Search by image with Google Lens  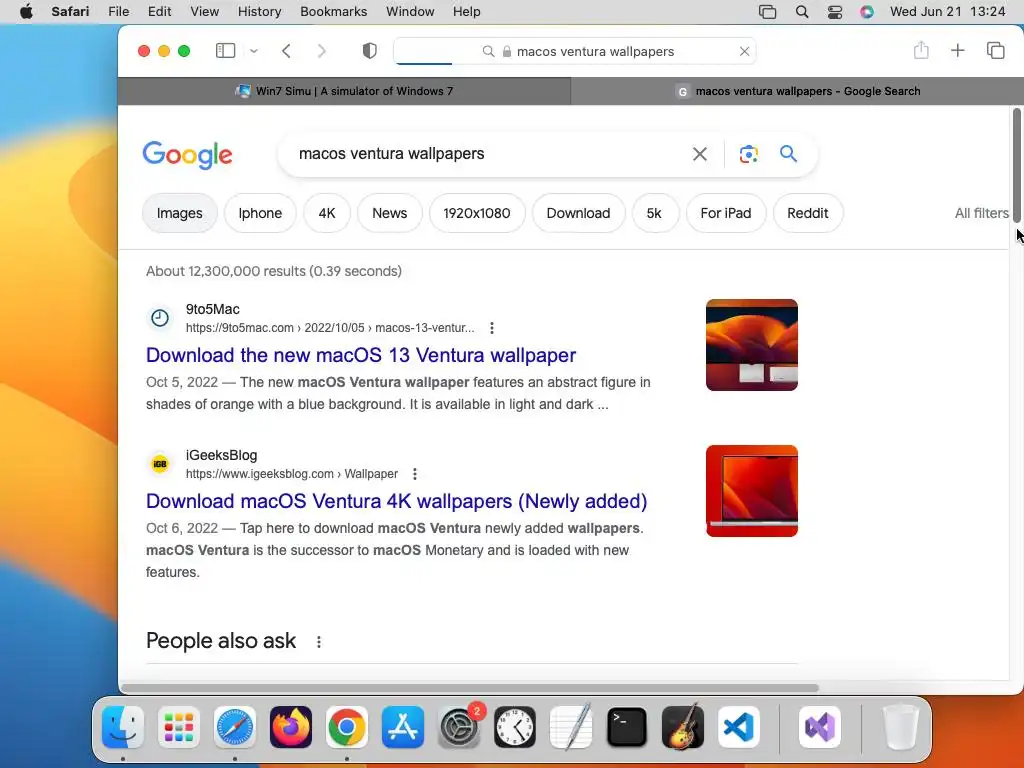click(x=748, y=154)
